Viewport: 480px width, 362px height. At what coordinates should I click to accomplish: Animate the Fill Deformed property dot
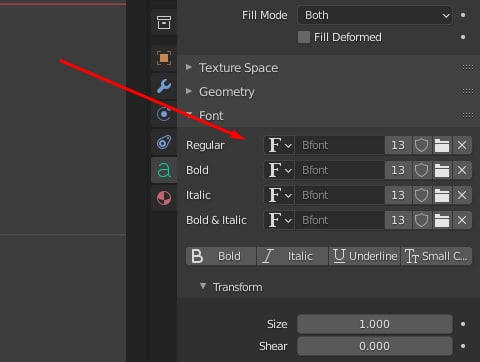pos(463,37)
